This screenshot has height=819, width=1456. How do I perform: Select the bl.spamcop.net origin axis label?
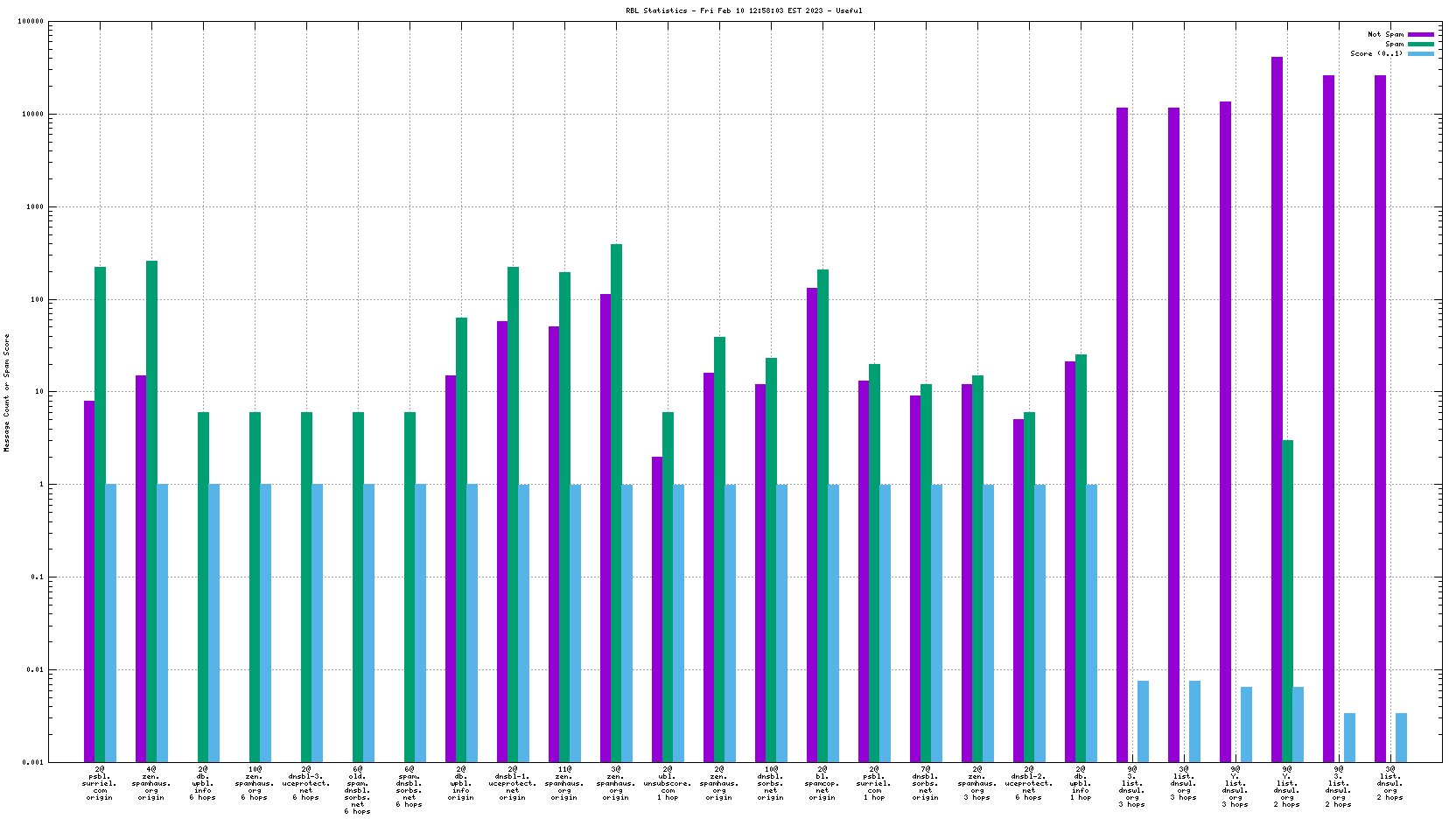[x=822, y=783]
